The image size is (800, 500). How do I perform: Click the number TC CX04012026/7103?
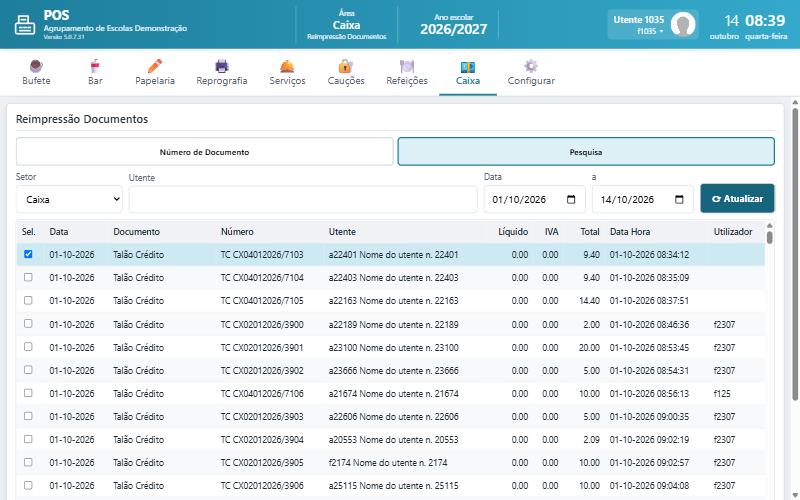tap(262, 255)
